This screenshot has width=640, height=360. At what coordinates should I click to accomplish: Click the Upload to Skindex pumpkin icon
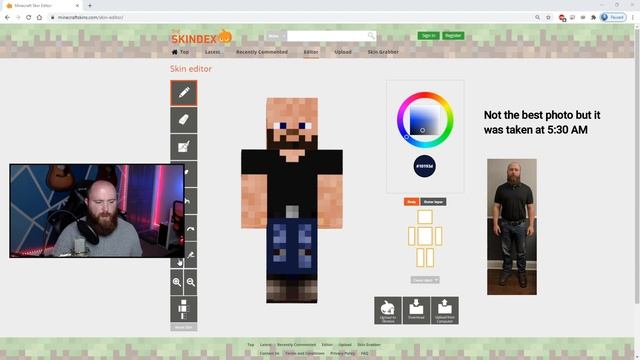[x=388, y=311]
